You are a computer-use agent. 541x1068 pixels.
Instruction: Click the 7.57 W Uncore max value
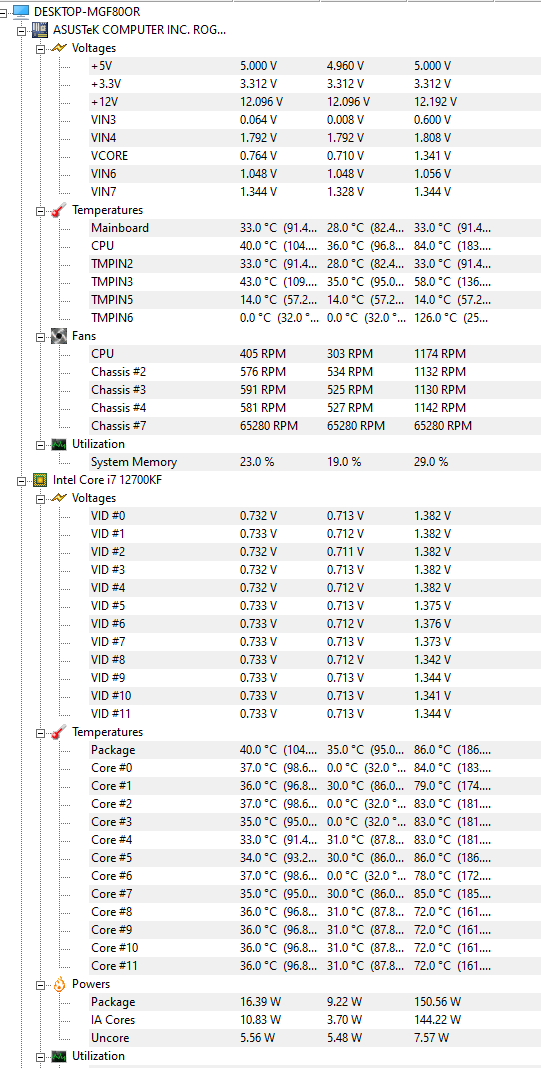point(432,1038)
